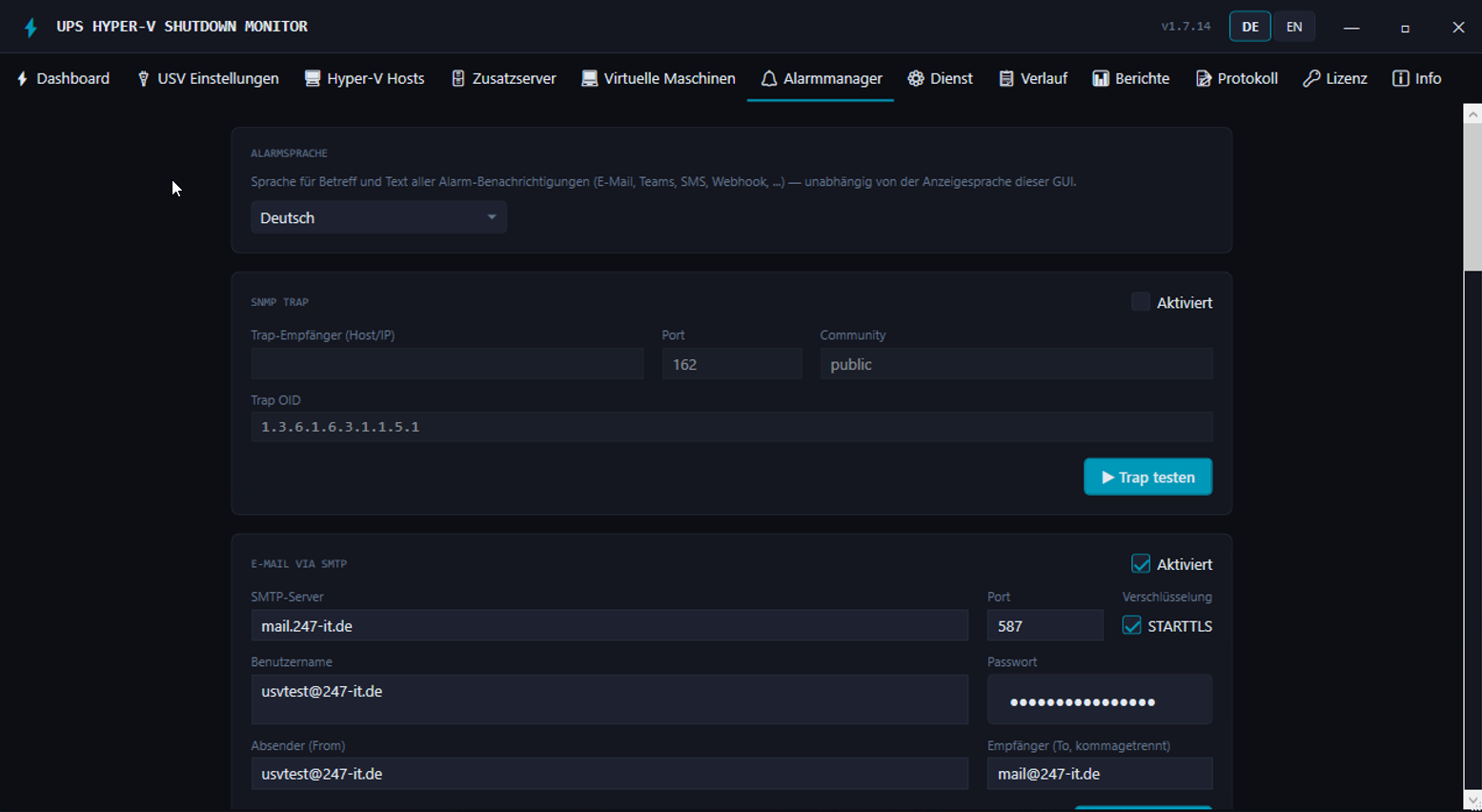Viewport: 1482px width, 812px height.
Task: Minimize the application window
Action: pyautogui.click(x=1351, y=28)
